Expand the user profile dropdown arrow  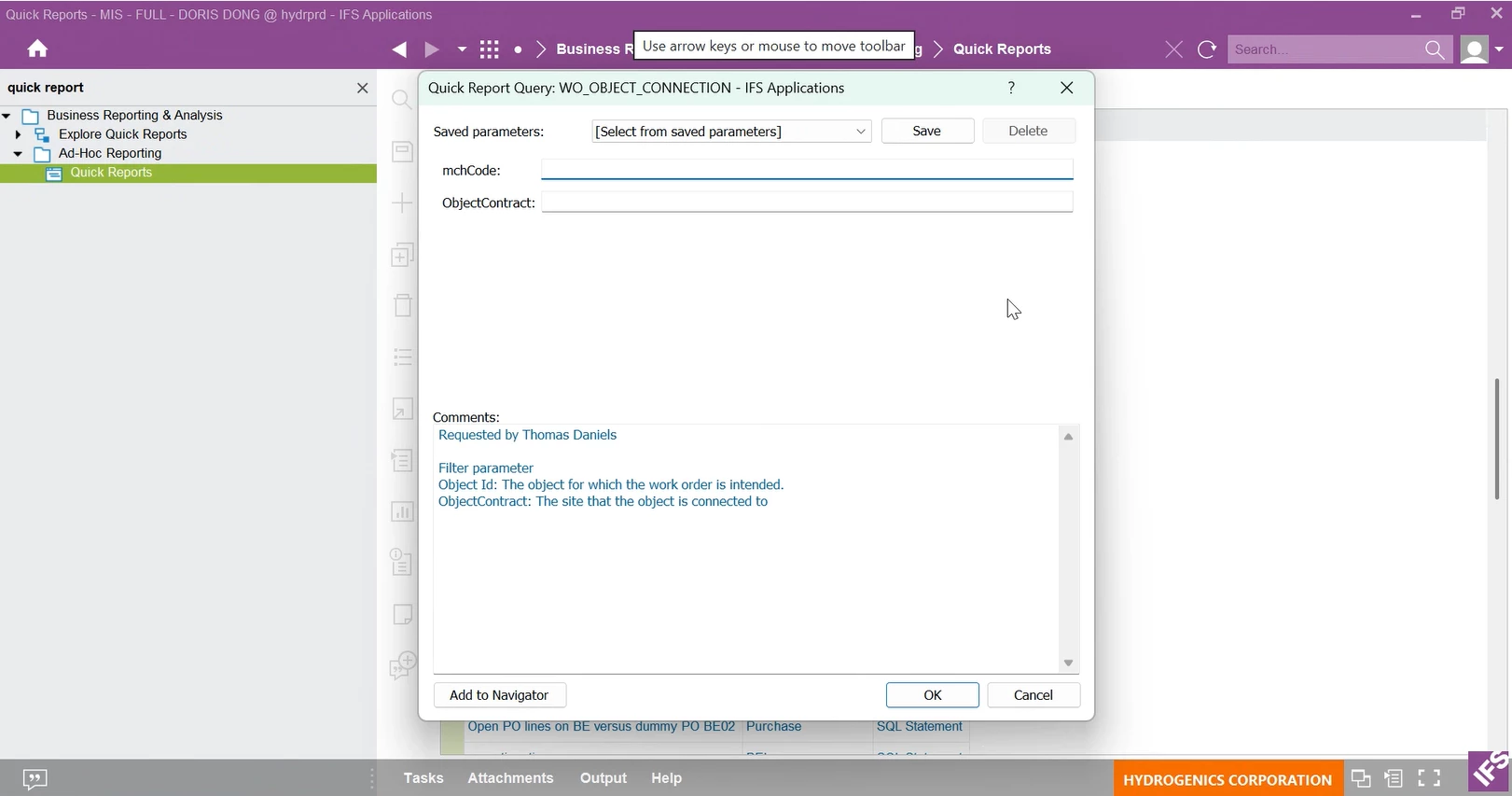coord(1499,49)
